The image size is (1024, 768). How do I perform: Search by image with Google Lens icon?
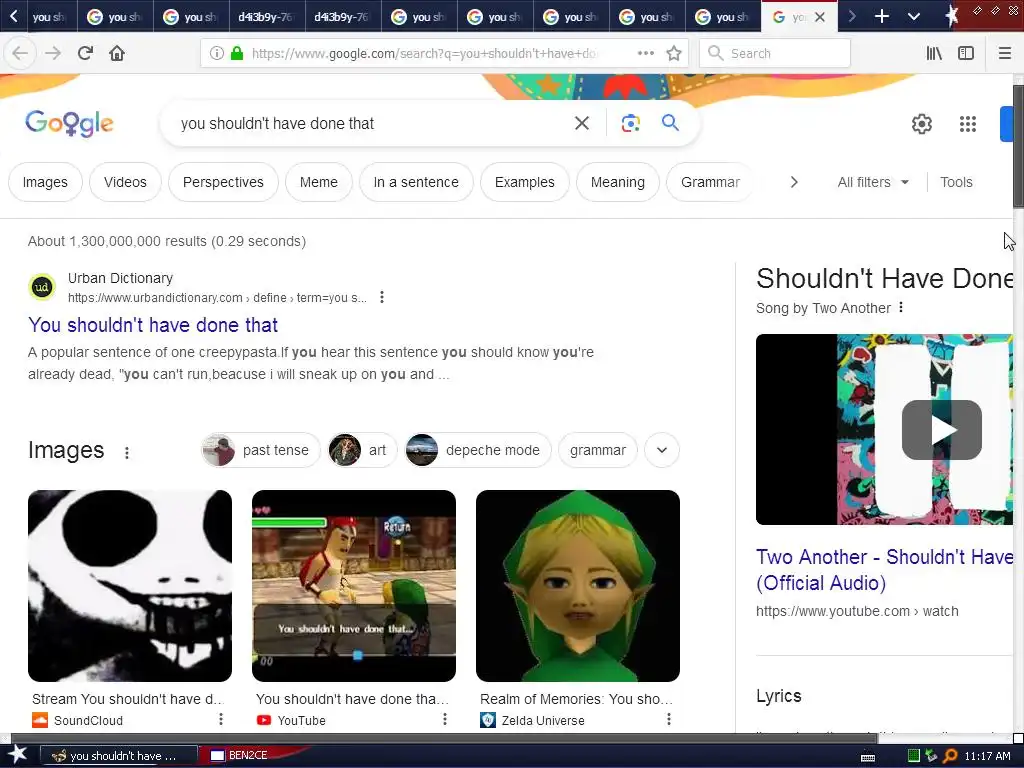coord(630,123)
